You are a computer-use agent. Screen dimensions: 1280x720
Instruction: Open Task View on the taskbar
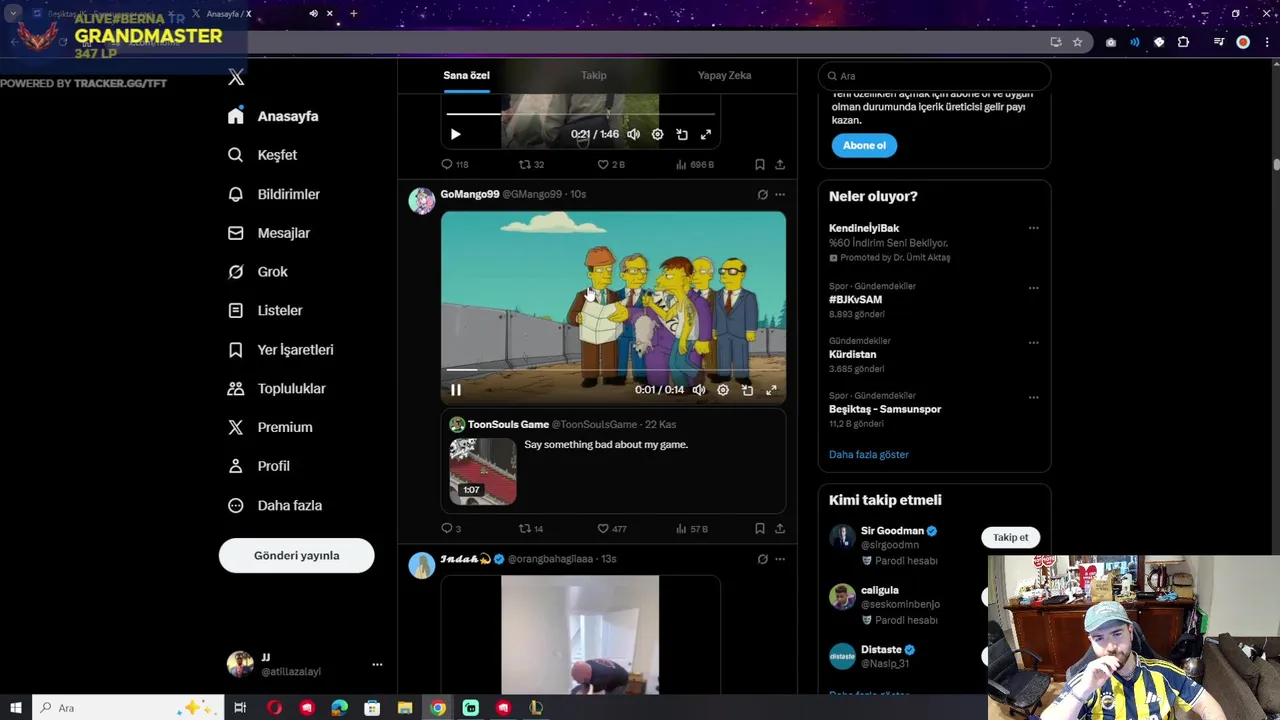click(240, 708)
